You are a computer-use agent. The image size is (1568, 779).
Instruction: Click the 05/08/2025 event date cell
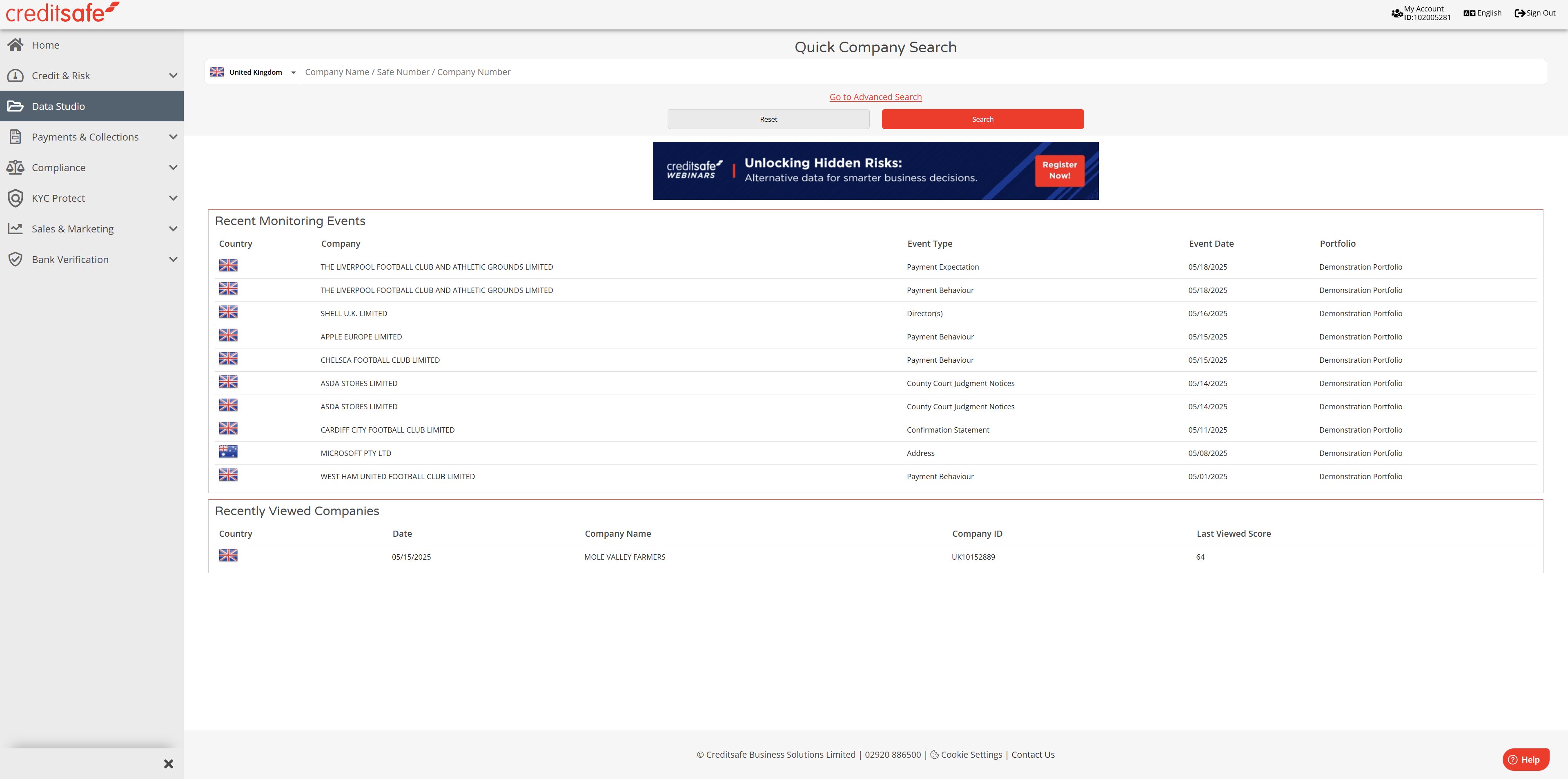pyautogui.click(x=1208, y=453)
